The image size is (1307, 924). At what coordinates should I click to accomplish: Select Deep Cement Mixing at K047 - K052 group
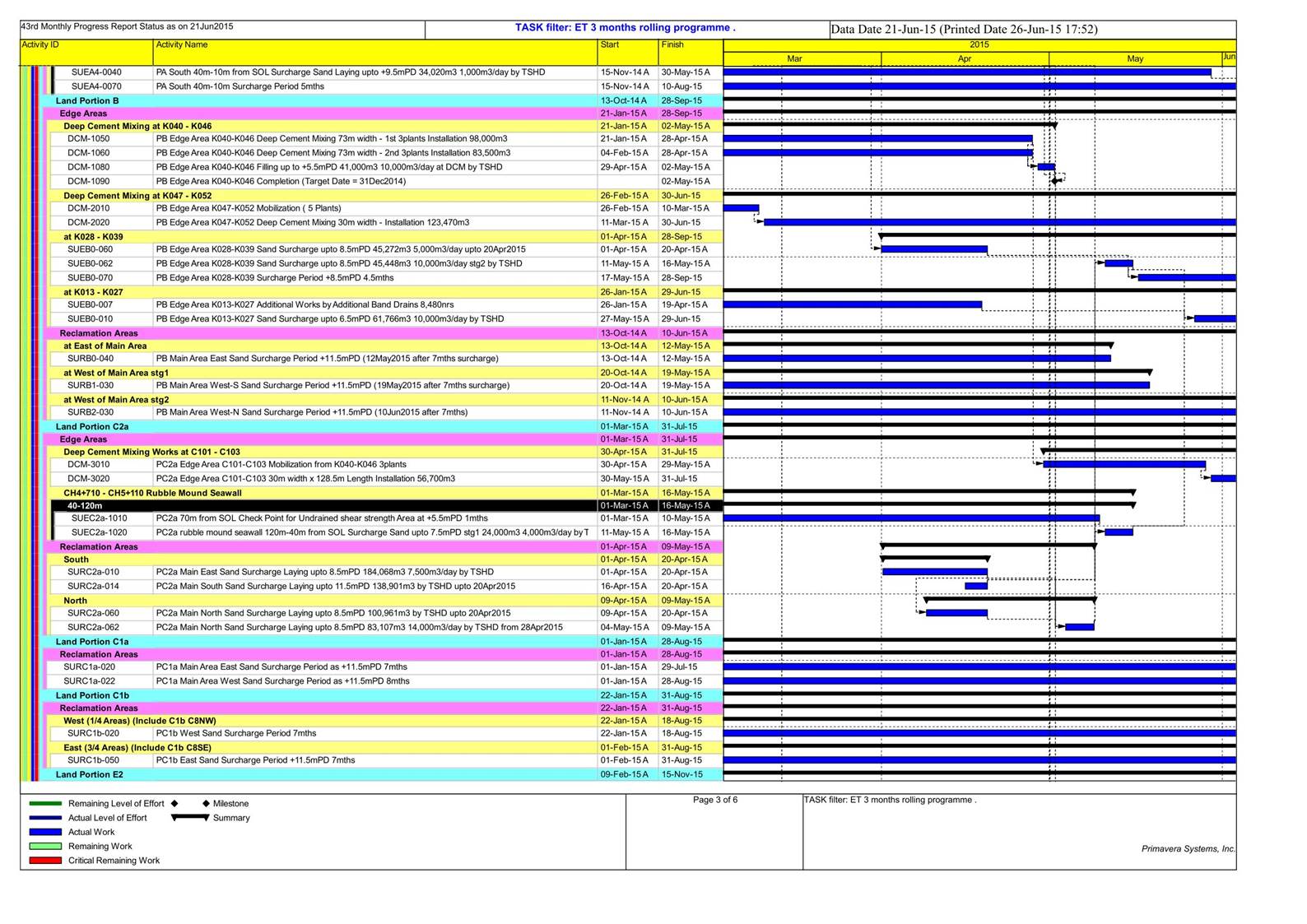pos(386,196)
